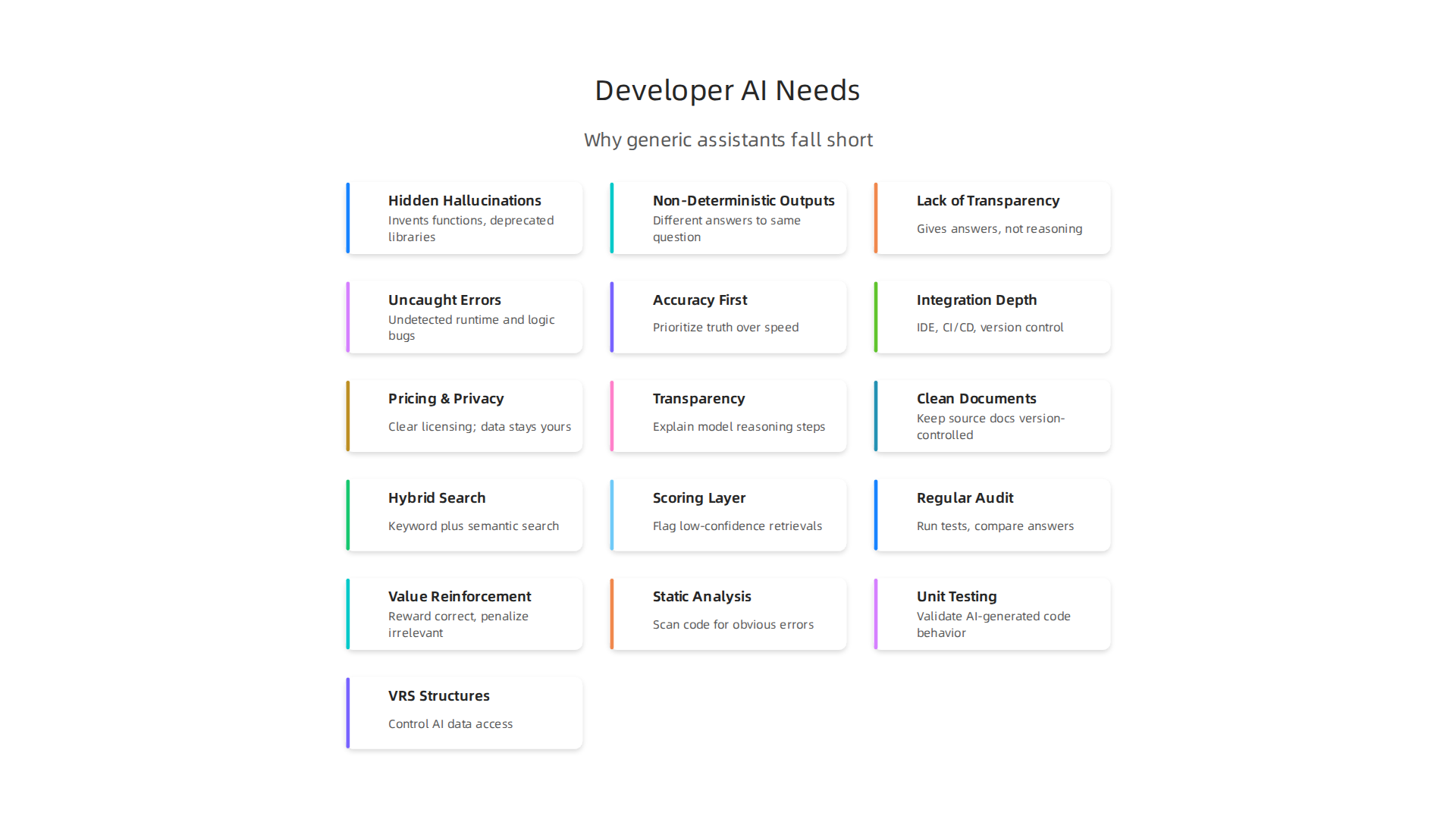
Task: Click 'Invents functions, deprecated libraries' text
Action: coord(471,228)
